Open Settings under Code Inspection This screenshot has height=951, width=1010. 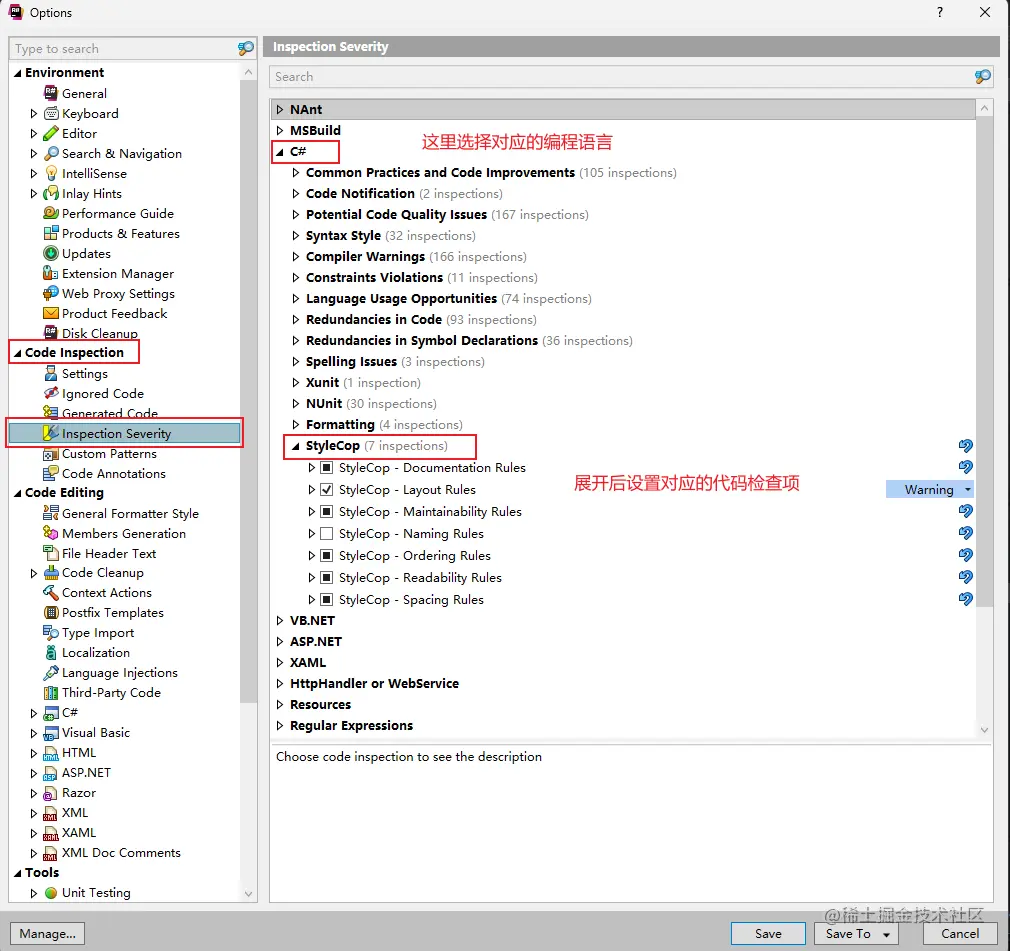84,374
